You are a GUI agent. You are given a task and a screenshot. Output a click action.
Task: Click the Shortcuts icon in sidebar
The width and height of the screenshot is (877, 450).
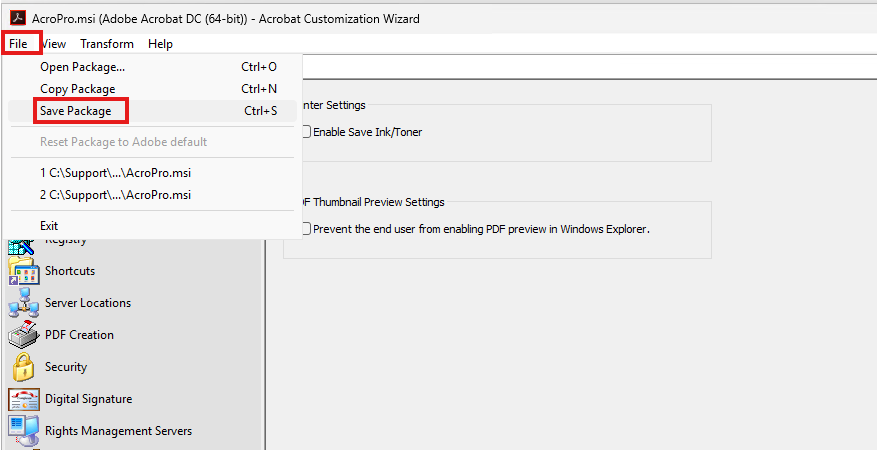[x=23, y=271]
